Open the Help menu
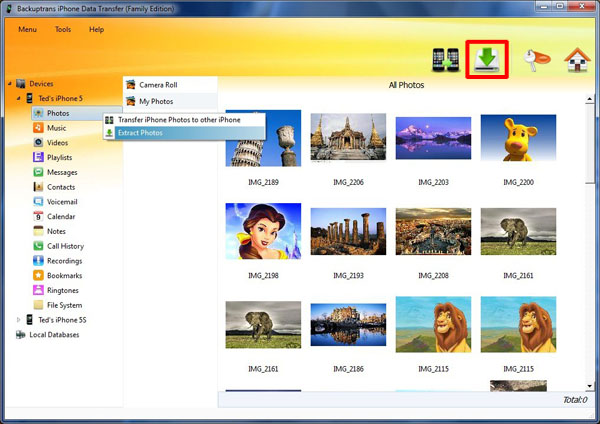Viewport: 600px width, 424px height. (96, 29)
